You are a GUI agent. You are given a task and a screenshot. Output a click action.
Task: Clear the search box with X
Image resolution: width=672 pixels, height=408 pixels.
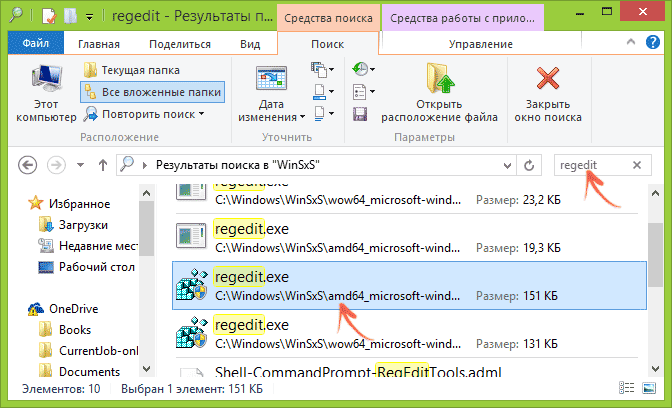[x=637, y=165]
